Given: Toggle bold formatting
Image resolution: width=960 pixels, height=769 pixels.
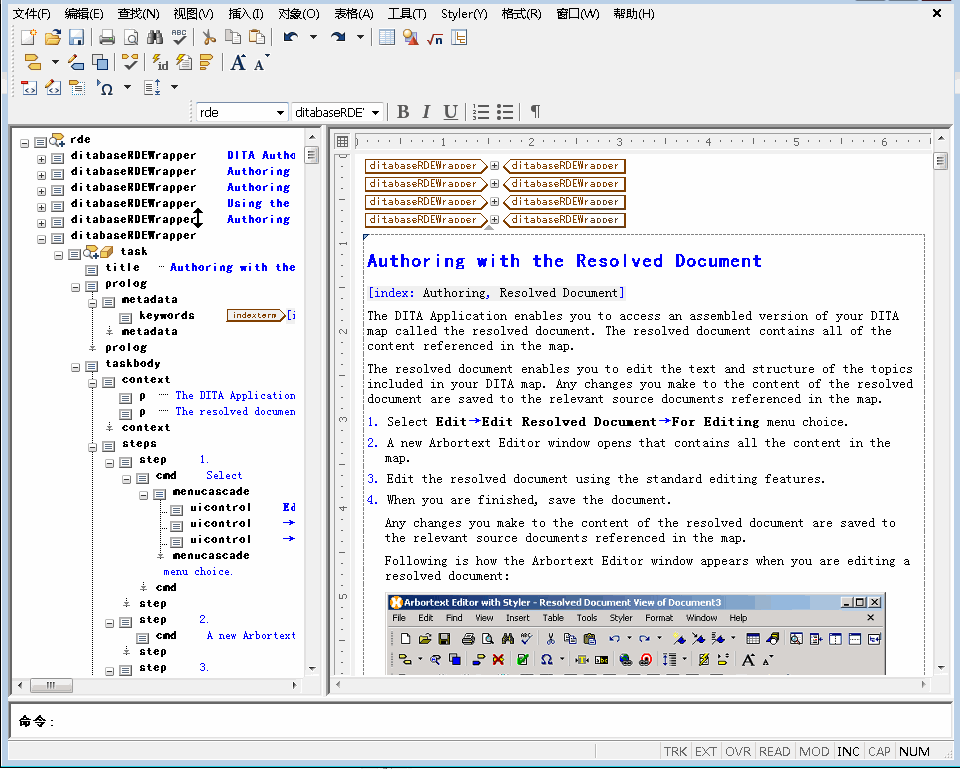Looking at the screenshot, I should (x=403, y=111).
